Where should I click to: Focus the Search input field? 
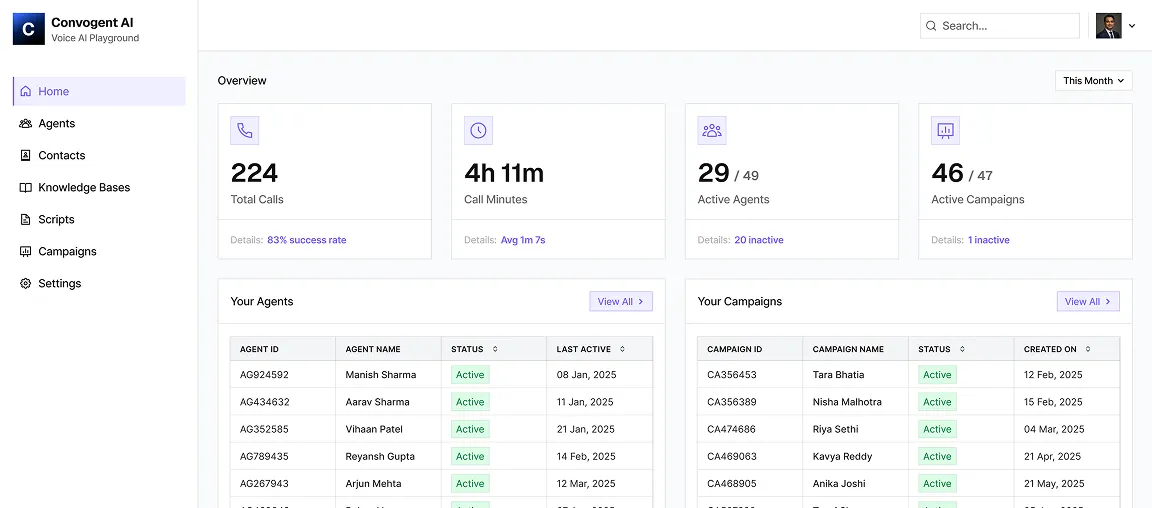coord(999,26)
